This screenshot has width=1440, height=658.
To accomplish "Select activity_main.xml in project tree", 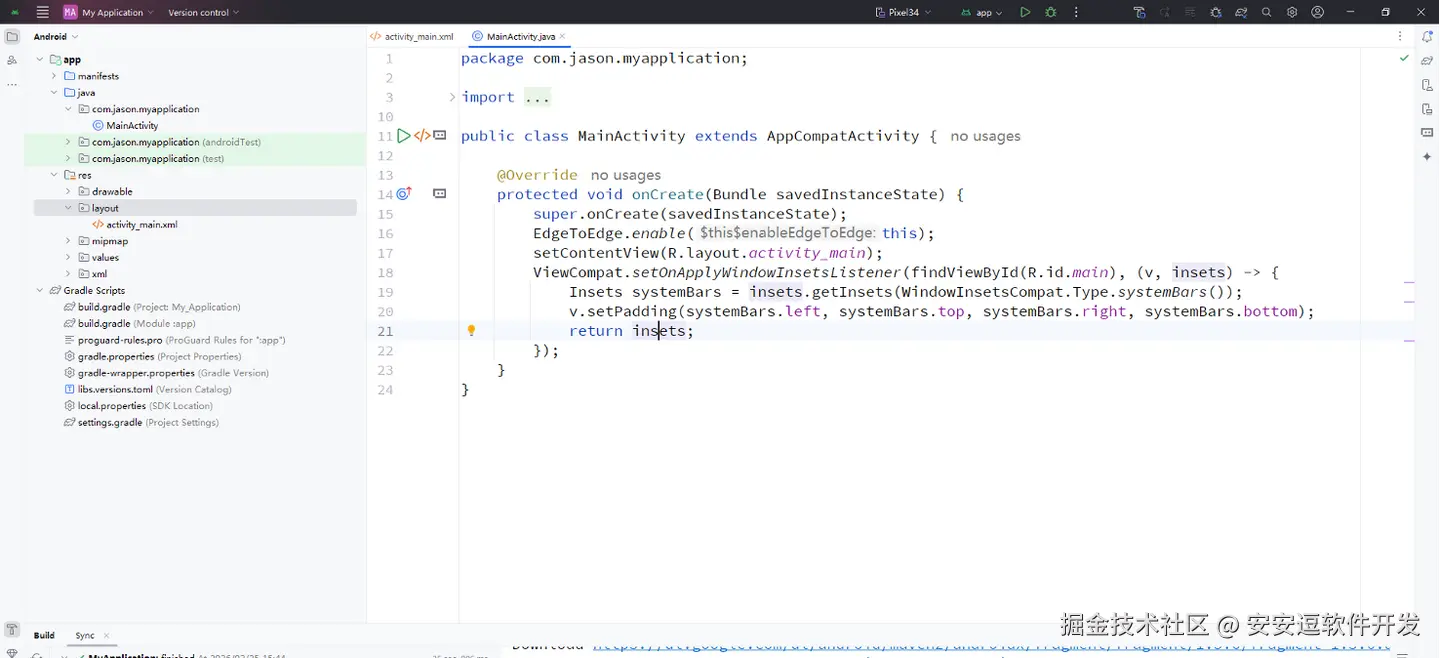I will [x=142, y=225].
